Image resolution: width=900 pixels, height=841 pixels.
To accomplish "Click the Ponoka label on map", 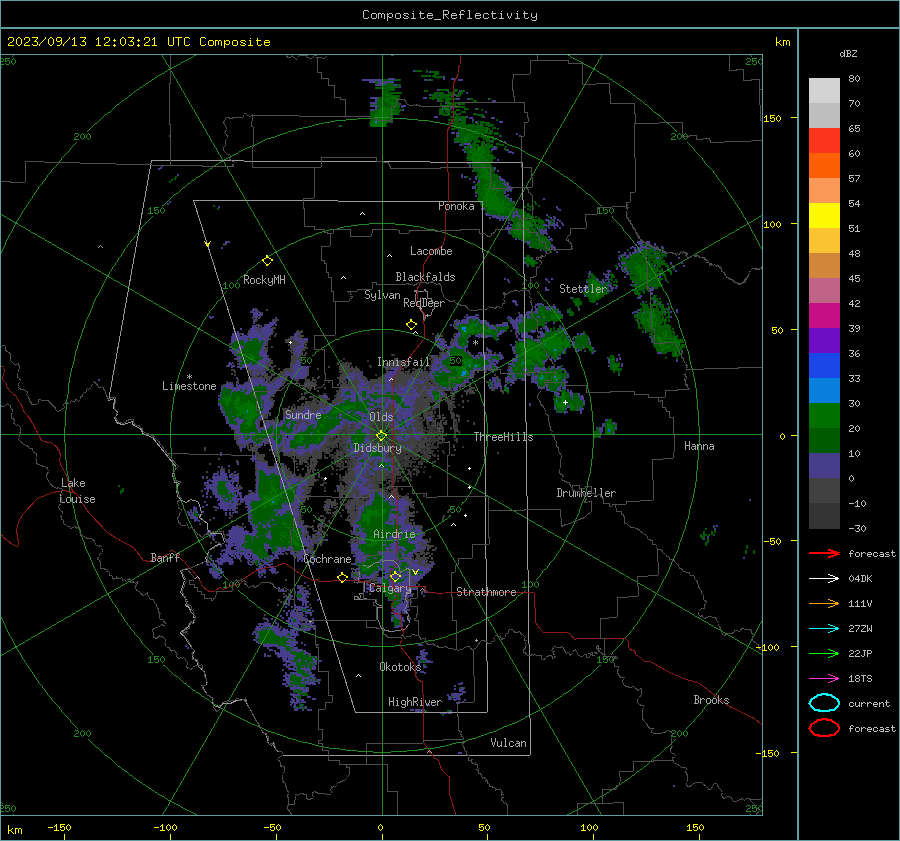I will pyautogui.click(x=456, y=206).
